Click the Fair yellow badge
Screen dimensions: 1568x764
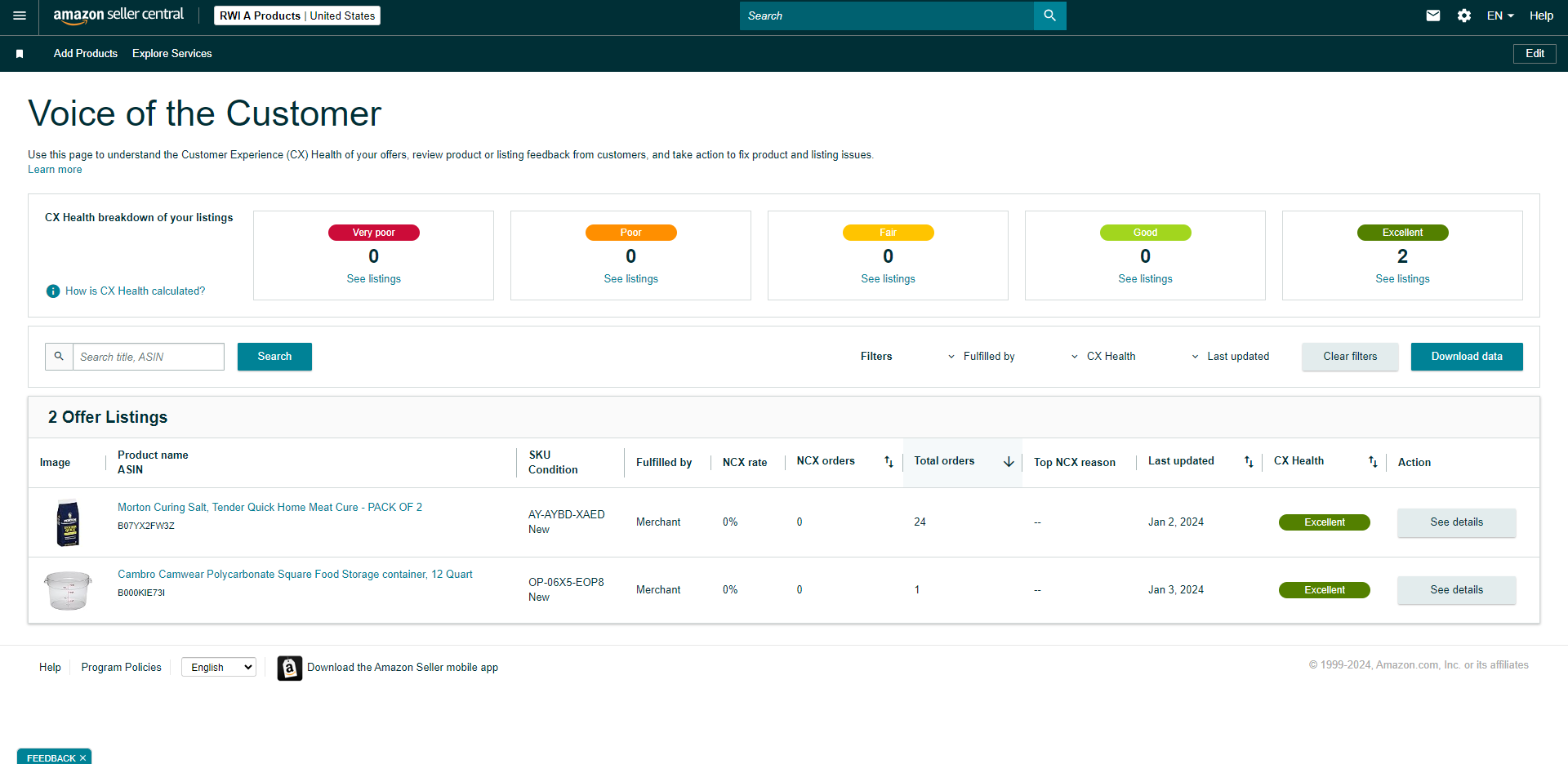tap(889, 233)
